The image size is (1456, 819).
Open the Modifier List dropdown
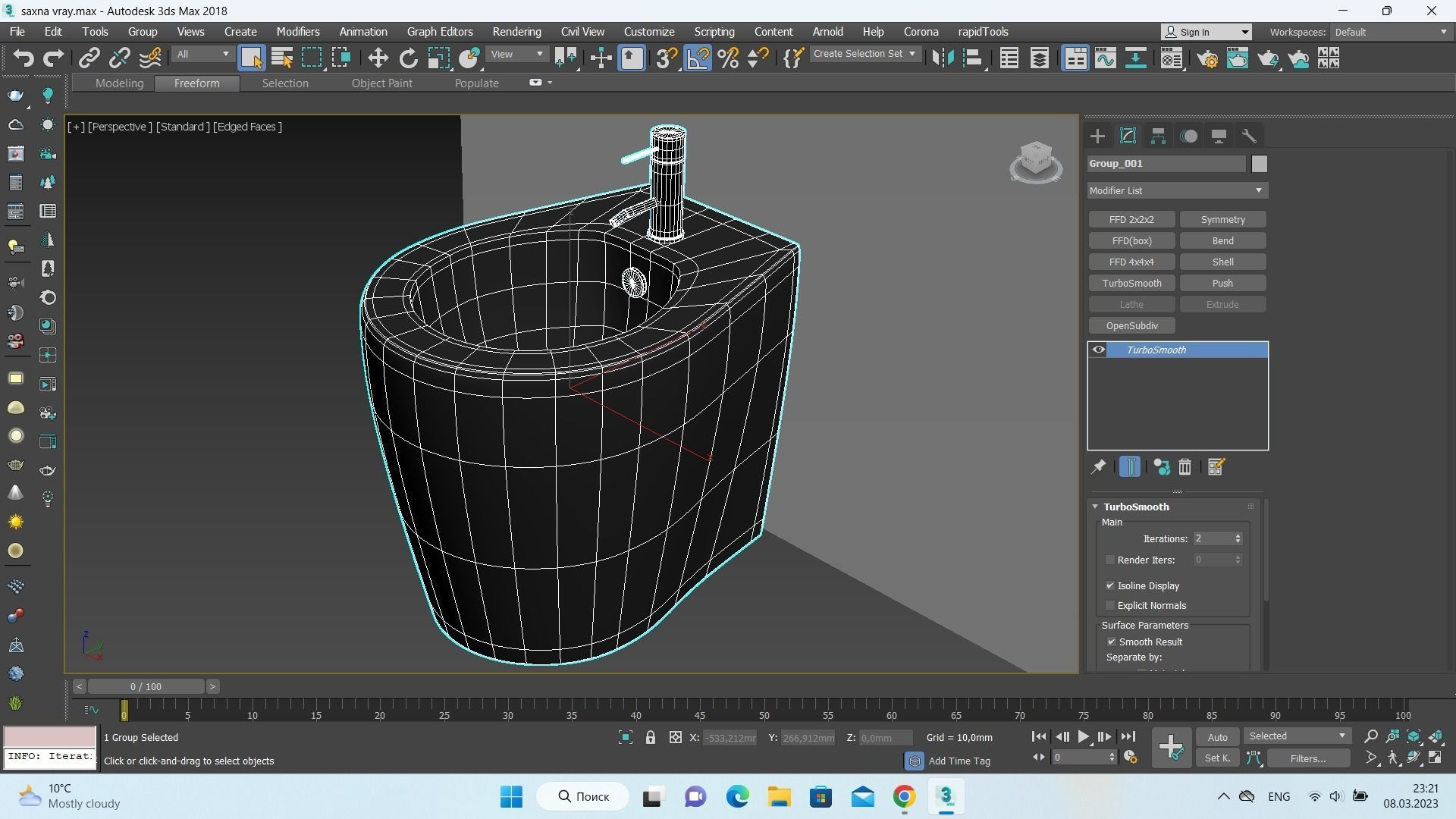(x=1177, y=190)
